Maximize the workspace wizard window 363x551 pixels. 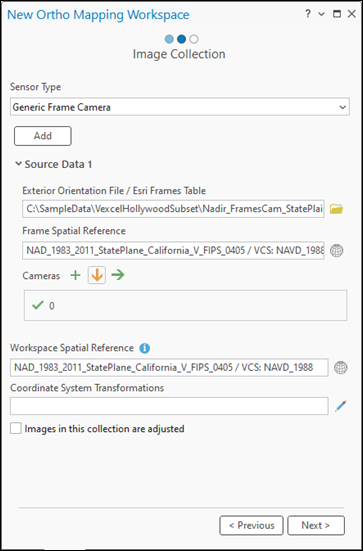pyautogui.click(x=337, y=14)
